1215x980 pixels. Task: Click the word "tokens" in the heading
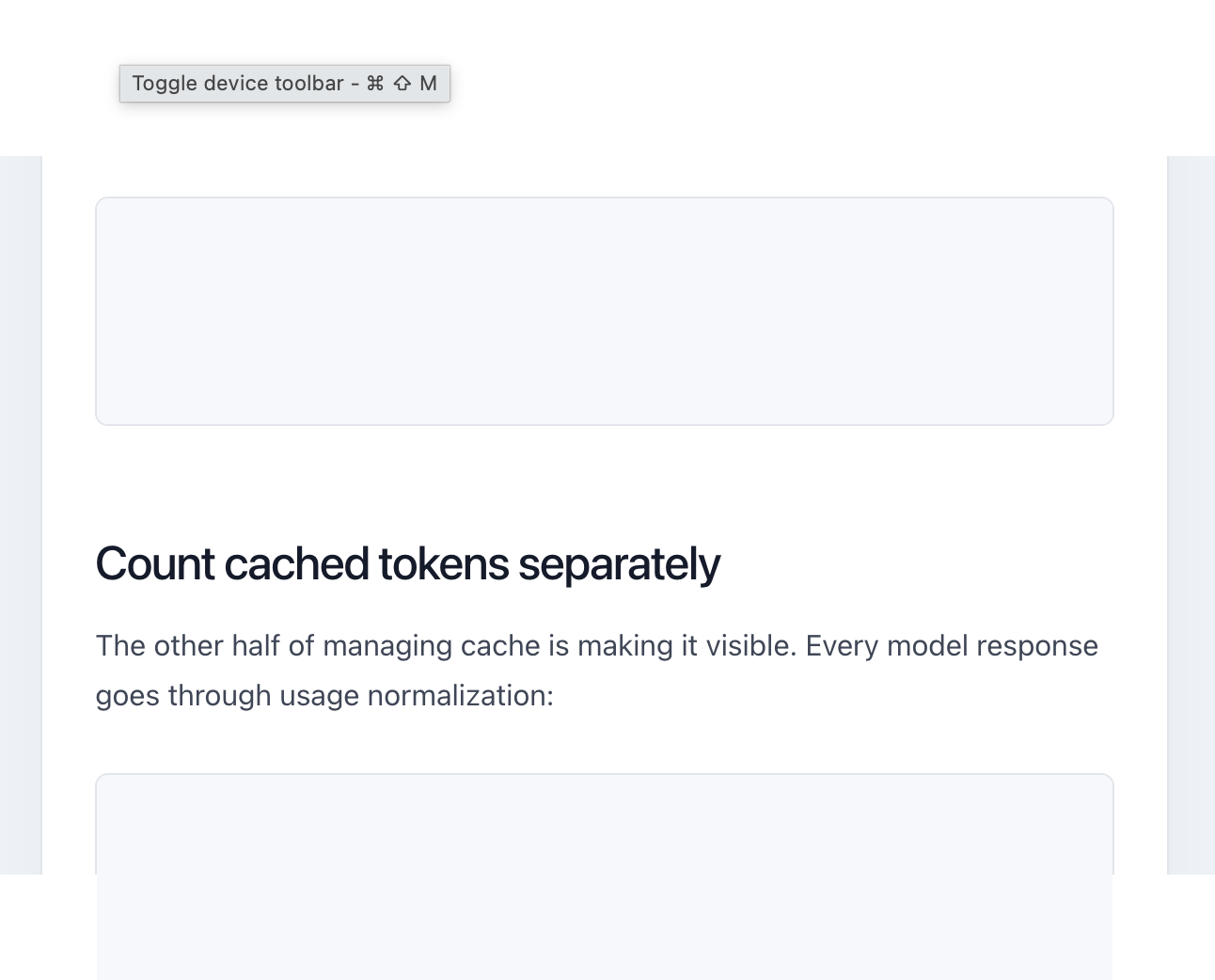click(443, 564)
